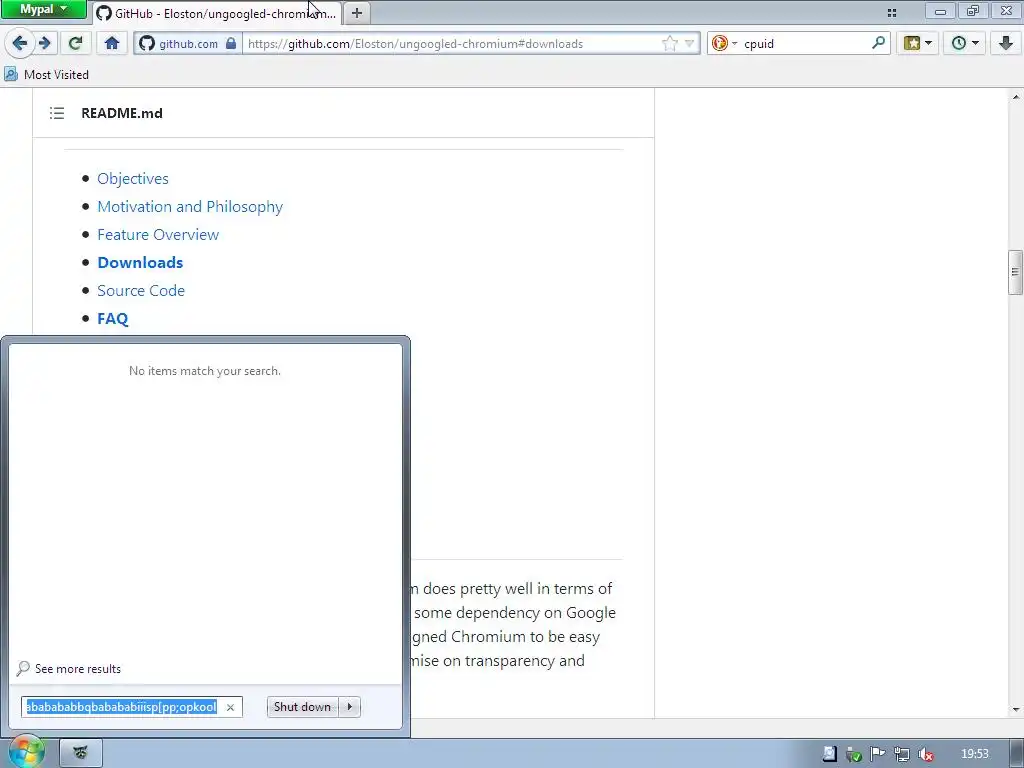
Task: Focus the address bar URL field
Action: (451, 44)
